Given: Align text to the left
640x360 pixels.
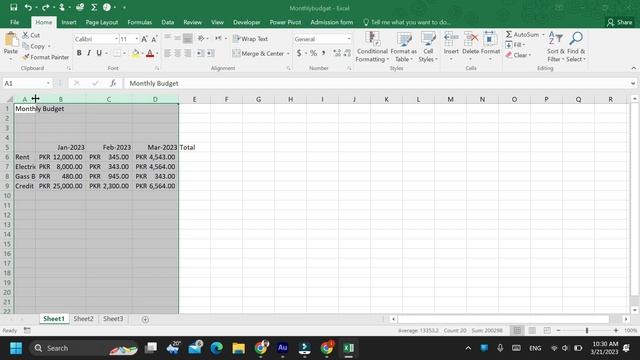Looking at the screenshot, I should tap(167, 53).
